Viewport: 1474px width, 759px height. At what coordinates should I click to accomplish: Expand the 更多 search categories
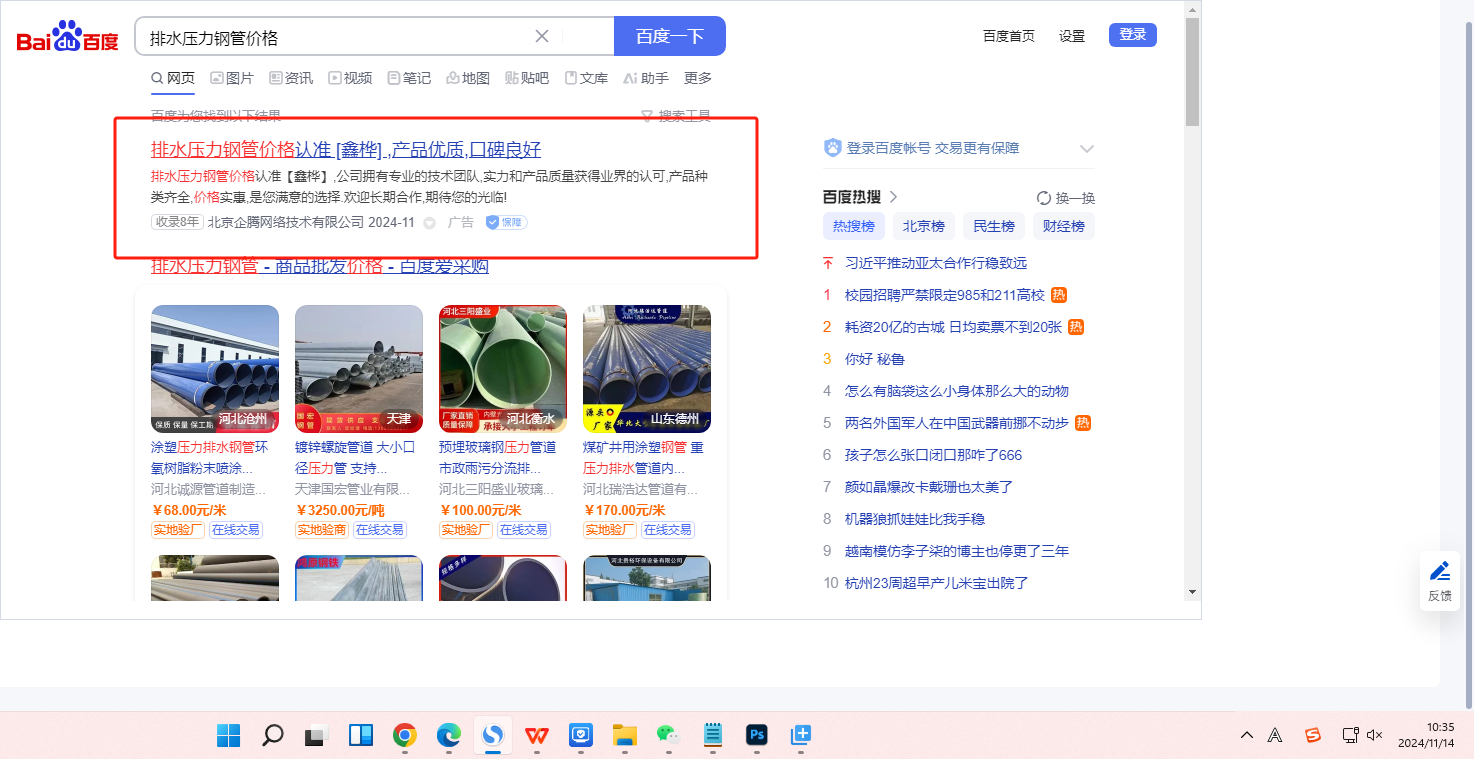coord(697,78)
